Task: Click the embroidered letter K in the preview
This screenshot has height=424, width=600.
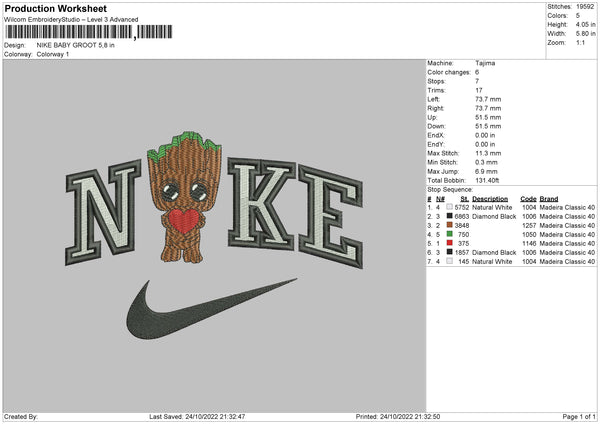Action: [x=261, y=204]
